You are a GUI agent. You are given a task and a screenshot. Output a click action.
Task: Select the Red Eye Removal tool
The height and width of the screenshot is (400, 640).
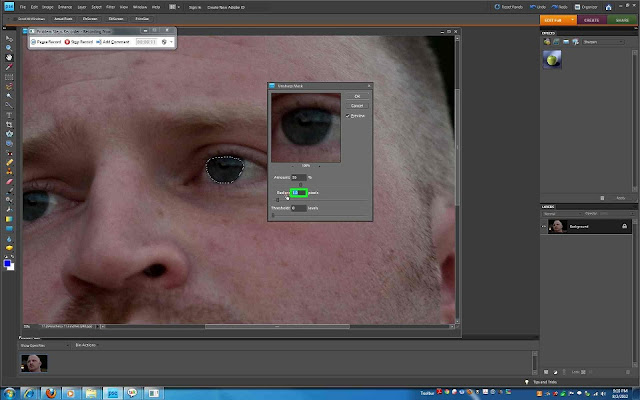[9, 153]
